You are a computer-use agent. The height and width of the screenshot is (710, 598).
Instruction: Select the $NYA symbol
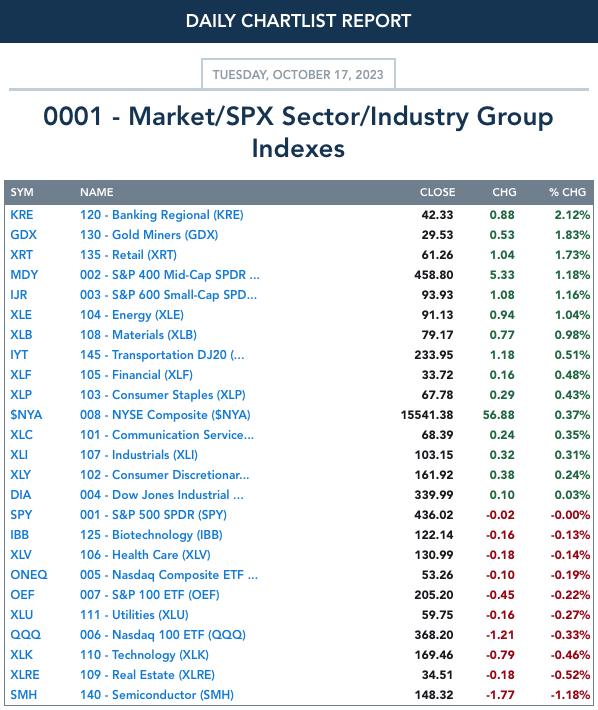point(26,414)
